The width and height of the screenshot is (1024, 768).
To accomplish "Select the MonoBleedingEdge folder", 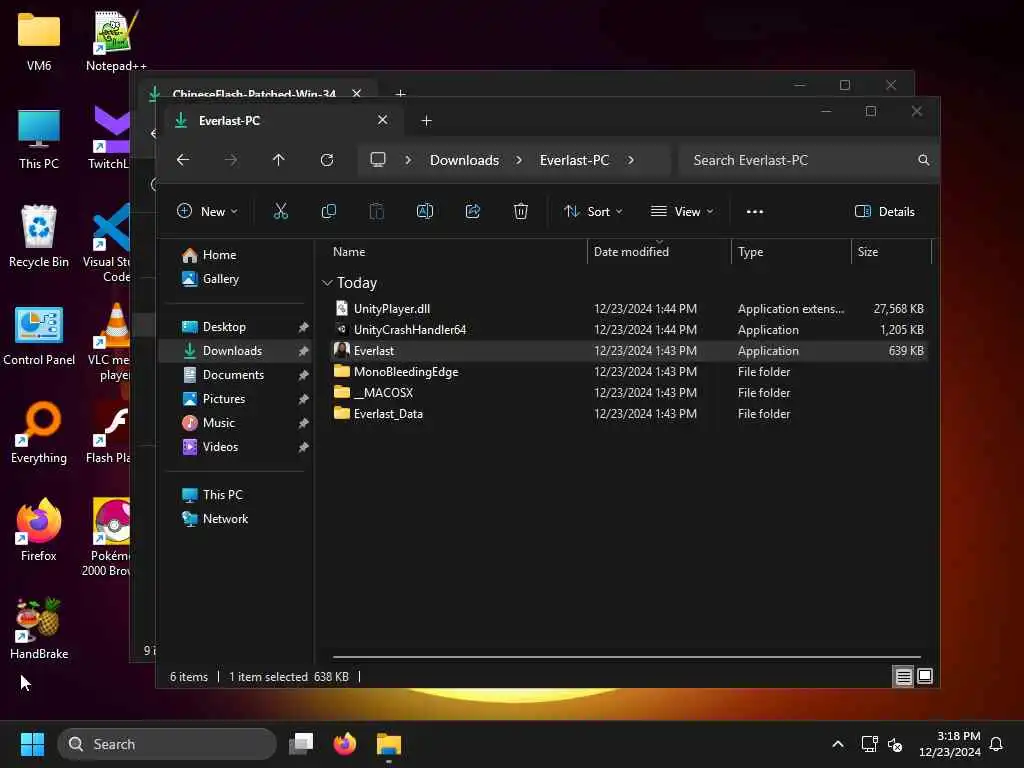I will pos(629,372).
